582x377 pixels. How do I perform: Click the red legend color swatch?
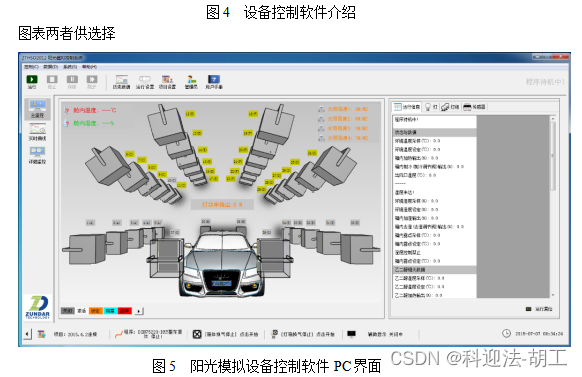point(125,311)
